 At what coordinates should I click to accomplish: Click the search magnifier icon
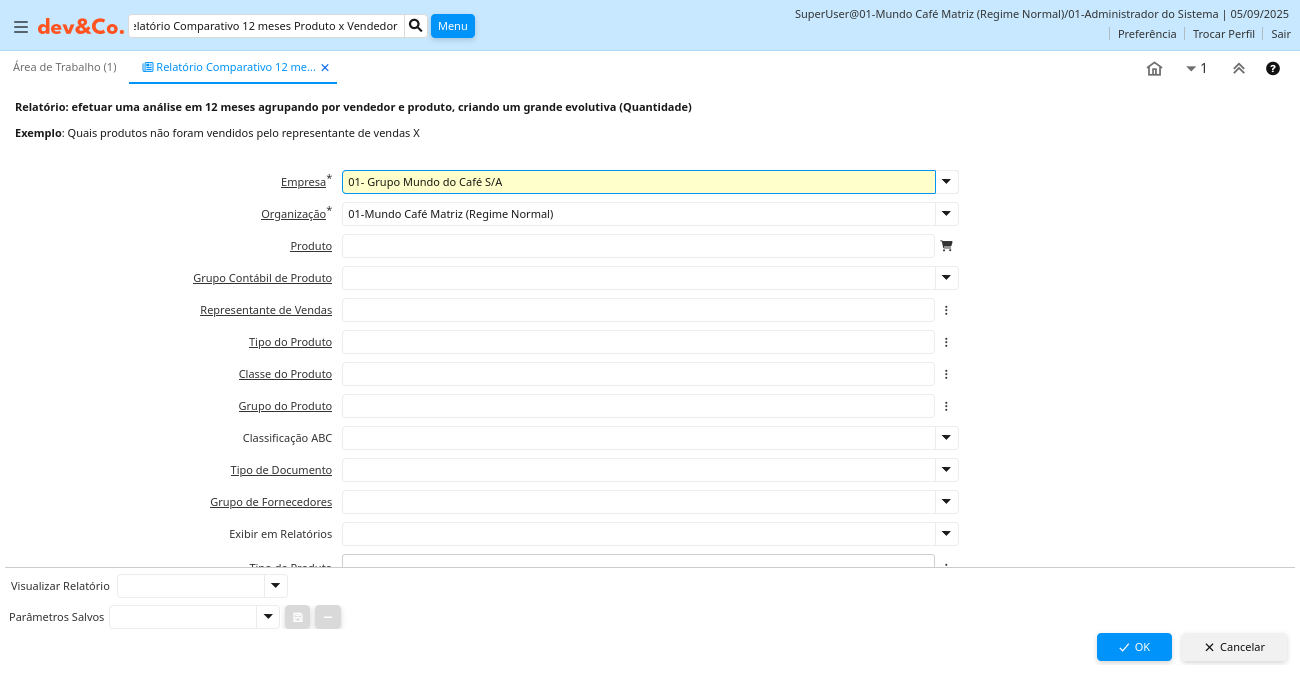click(416, 26)
